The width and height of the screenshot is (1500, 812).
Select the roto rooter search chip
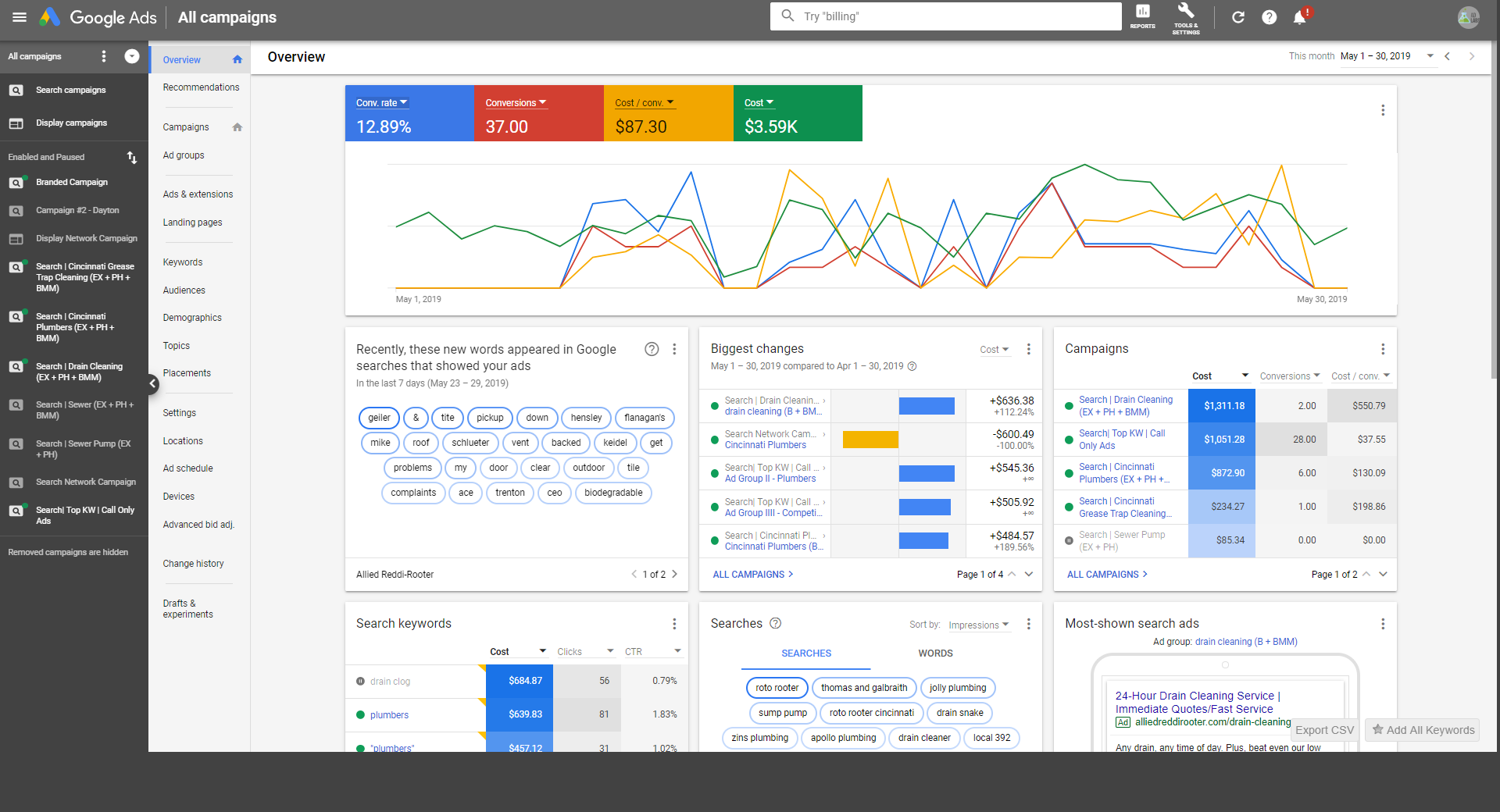[x=777, y=688]
